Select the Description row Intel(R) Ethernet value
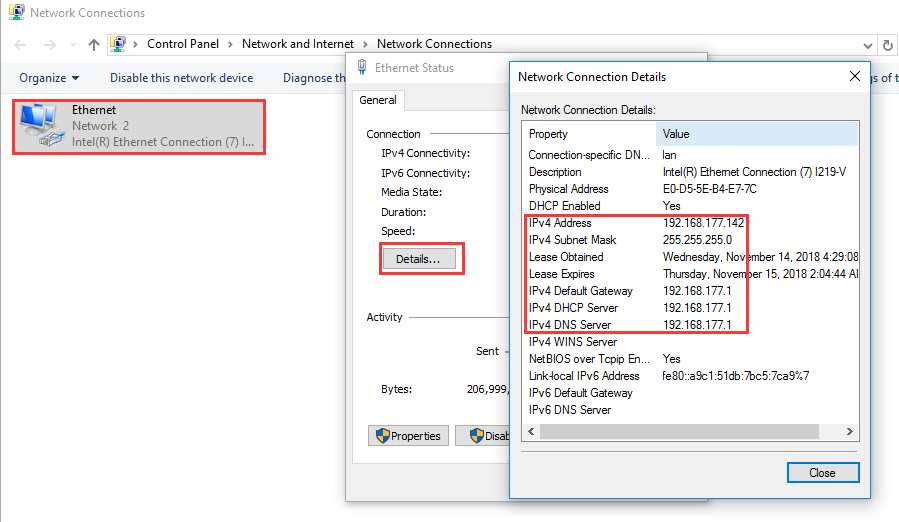 (754, 172)
